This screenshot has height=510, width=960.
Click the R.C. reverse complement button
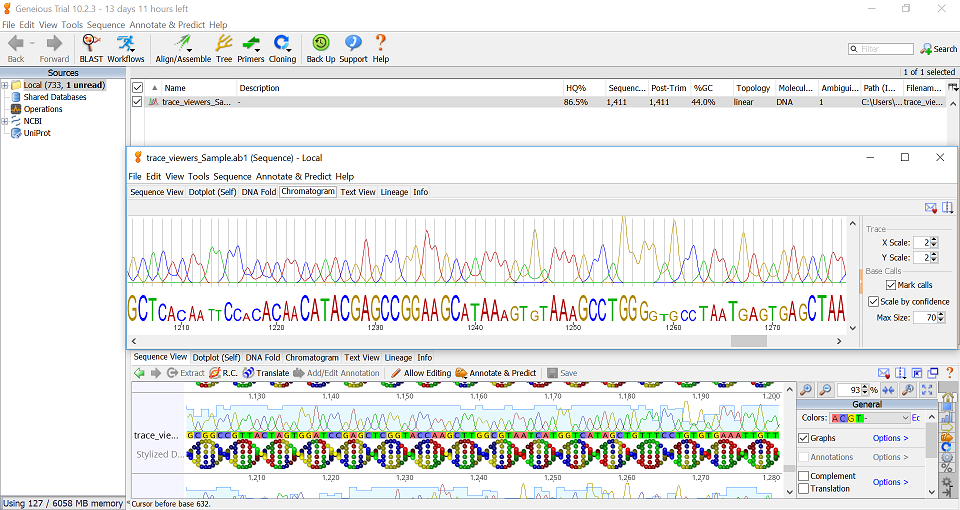tap(223, 373)
